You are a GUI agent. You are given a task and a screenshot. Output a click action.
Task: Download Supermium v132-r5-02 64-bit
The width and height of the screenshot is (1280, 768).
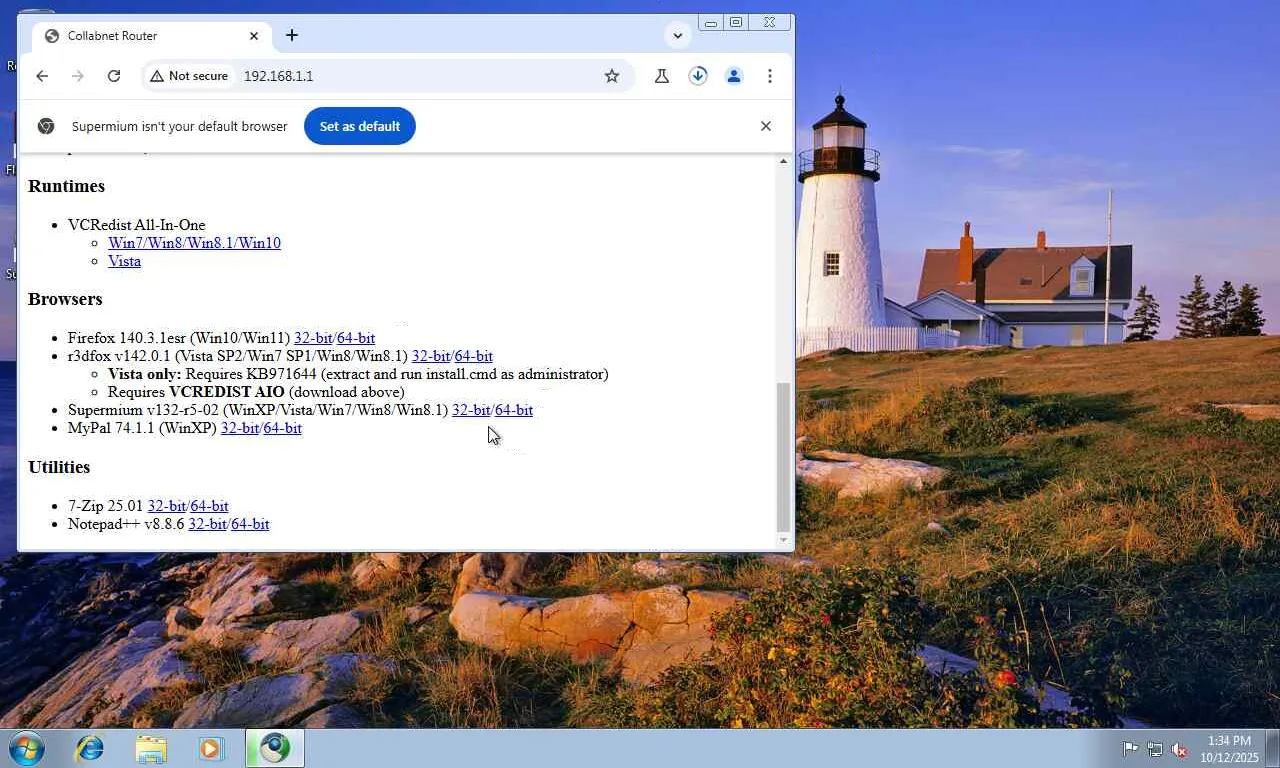pos(514,410)
